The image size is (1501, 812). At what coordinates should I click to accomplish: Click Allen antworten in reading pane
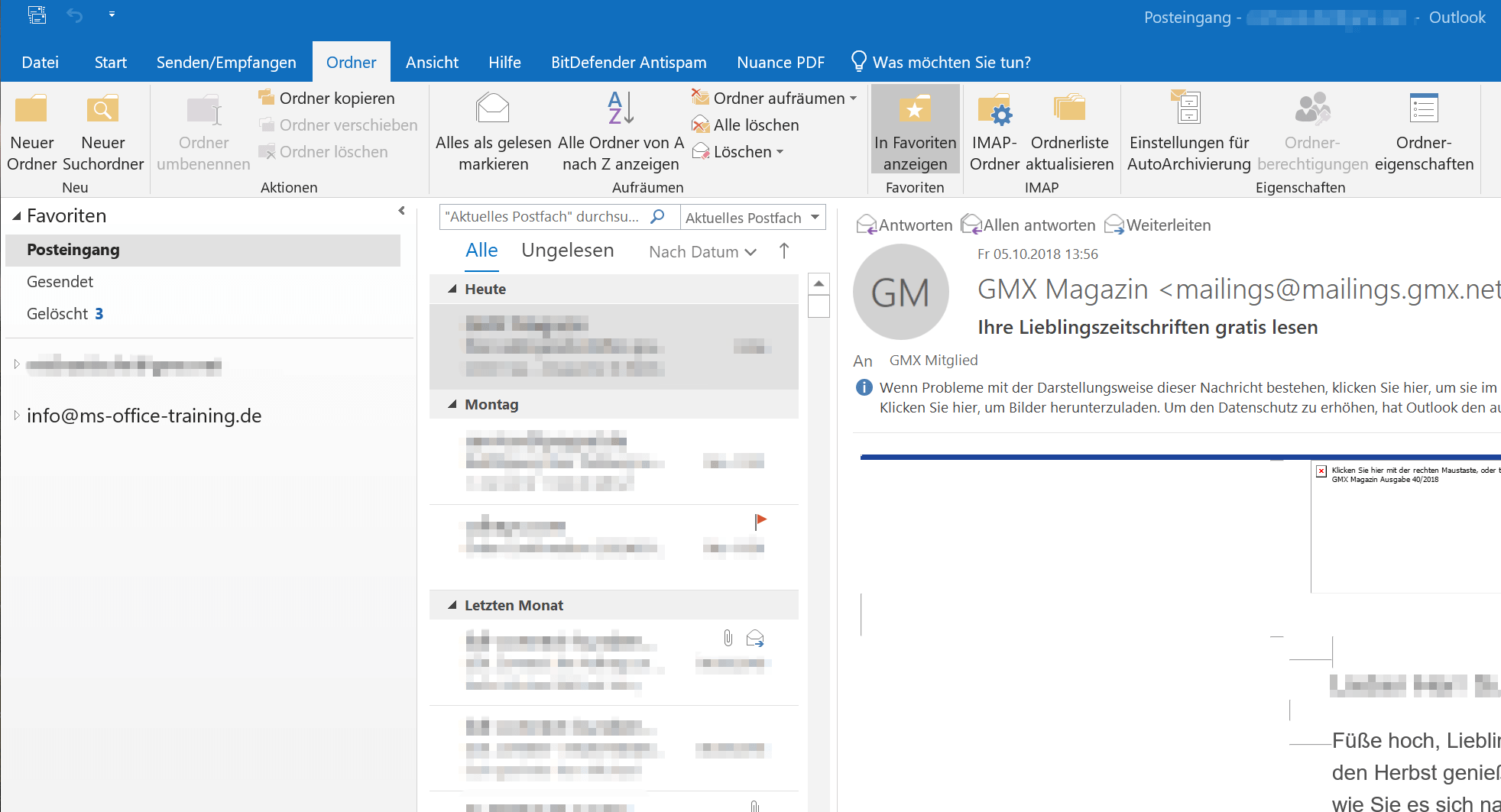[x=1029, y=225]
